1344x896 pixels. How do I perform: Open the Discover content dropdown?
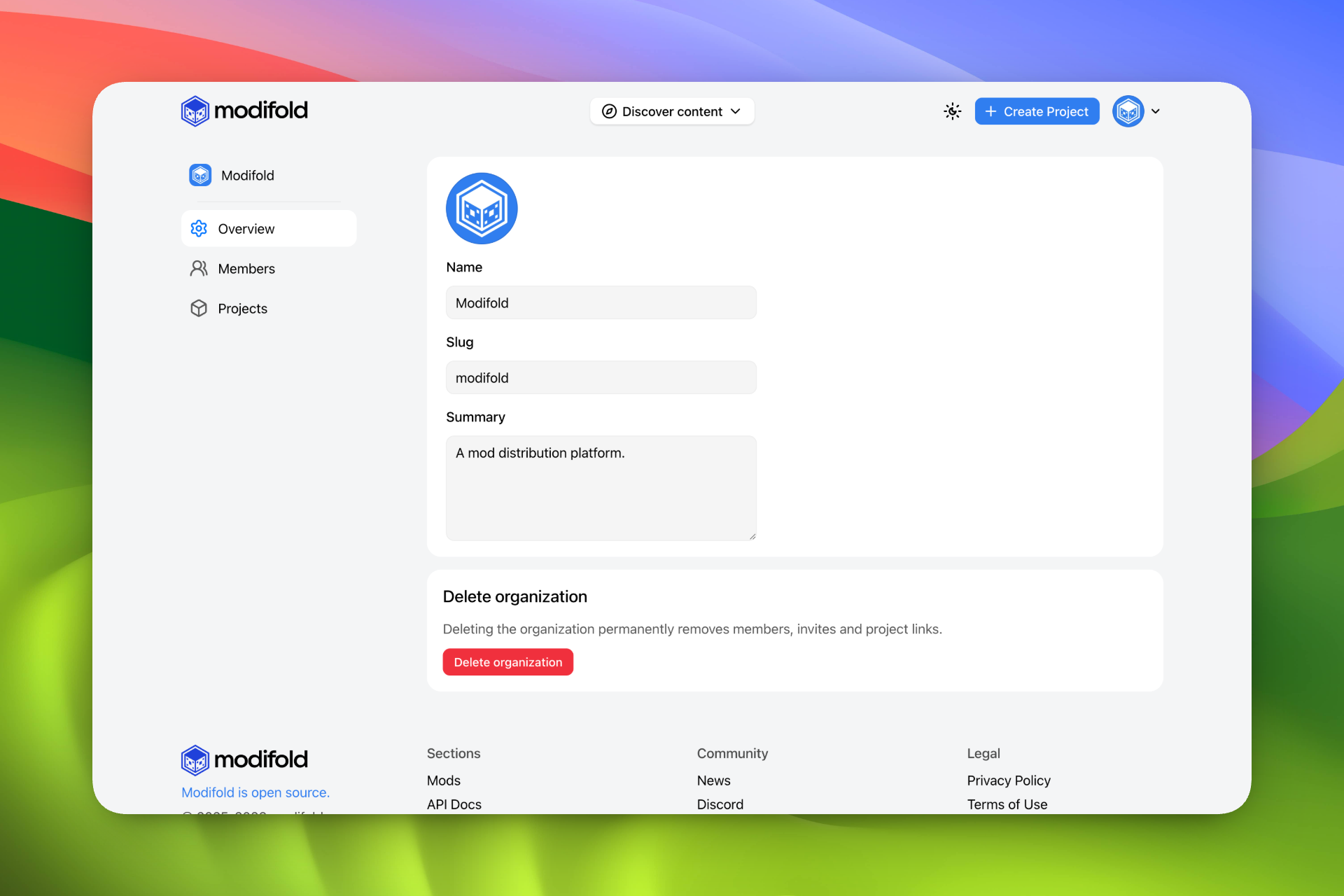tap(671, 111)
